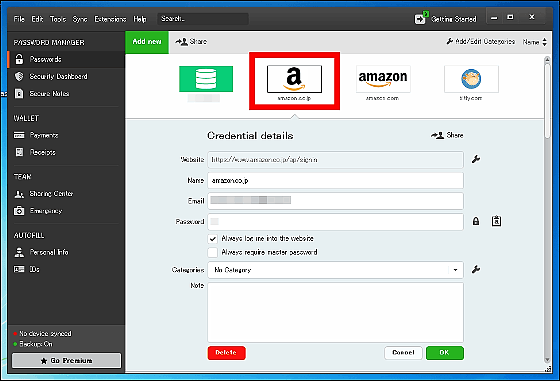Click the Add new button
This screenshot has height=381, width=560.
tap(147, 42)
